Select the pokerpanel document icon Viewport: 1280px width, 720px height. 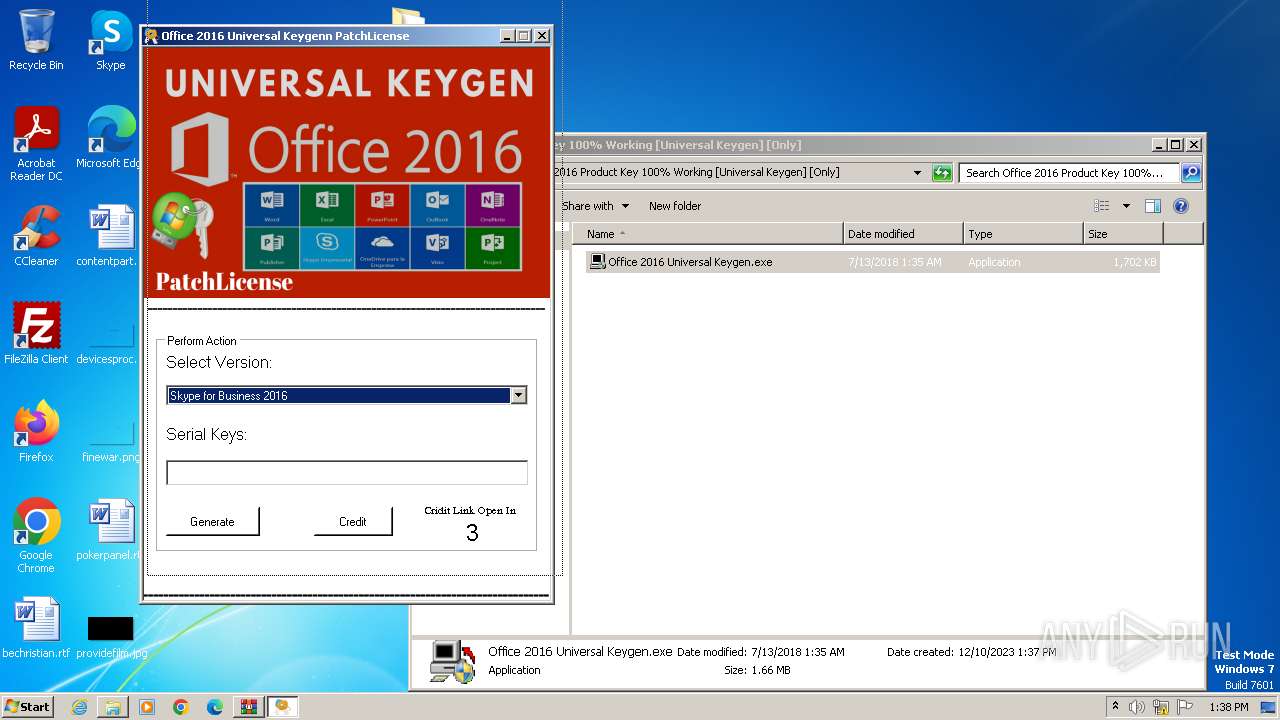coord(110,530)
